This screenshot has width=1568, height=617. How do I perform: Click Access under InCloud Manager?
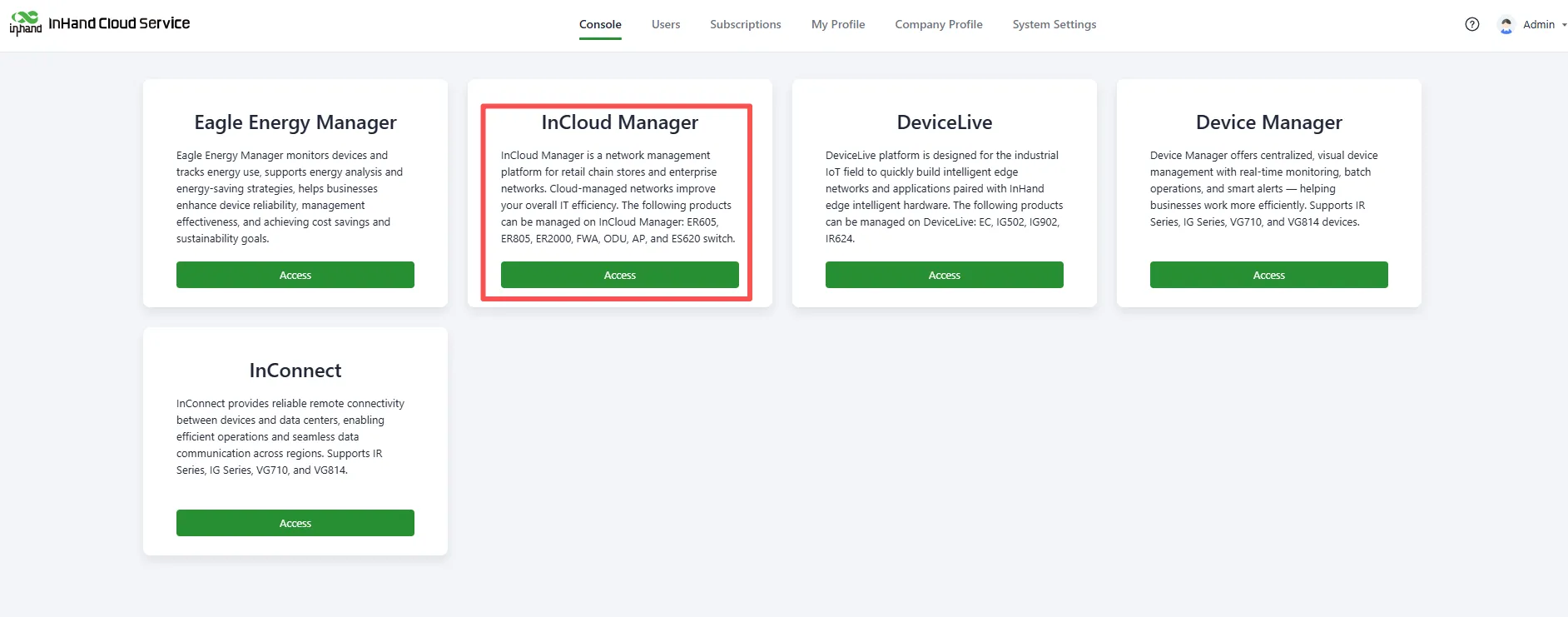click(620, 275)
